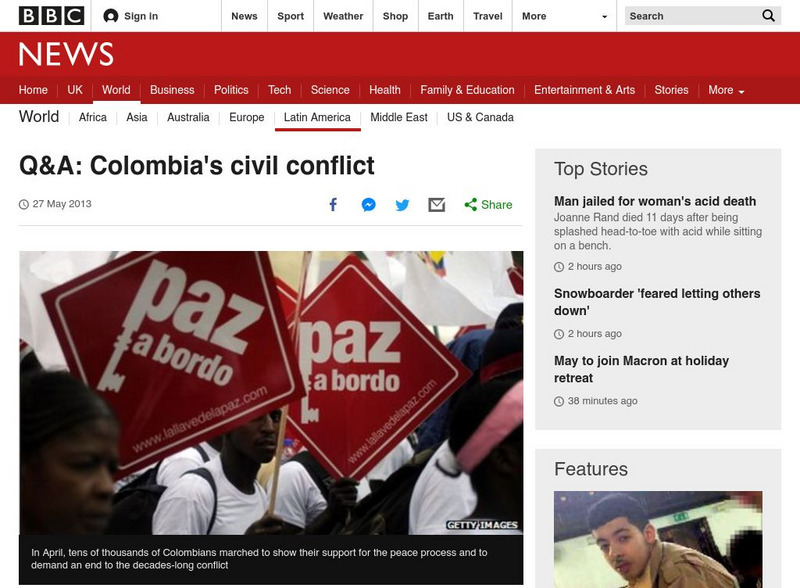Share article on Facebook
The height and width of the screenshot is (588, 800).
click(x=333, y=205)
